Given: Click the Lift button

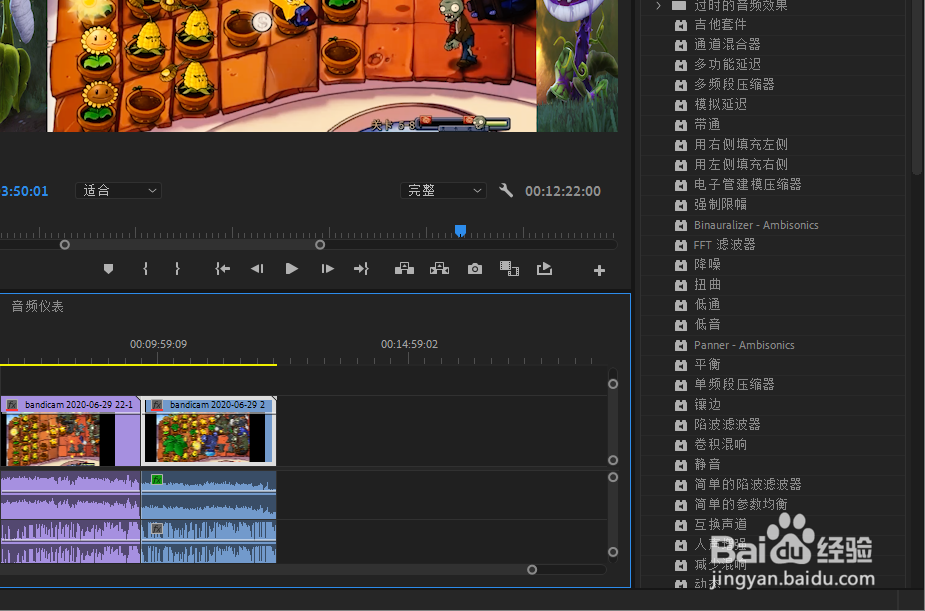Looking at the screenshot, I should coord(404,269).
